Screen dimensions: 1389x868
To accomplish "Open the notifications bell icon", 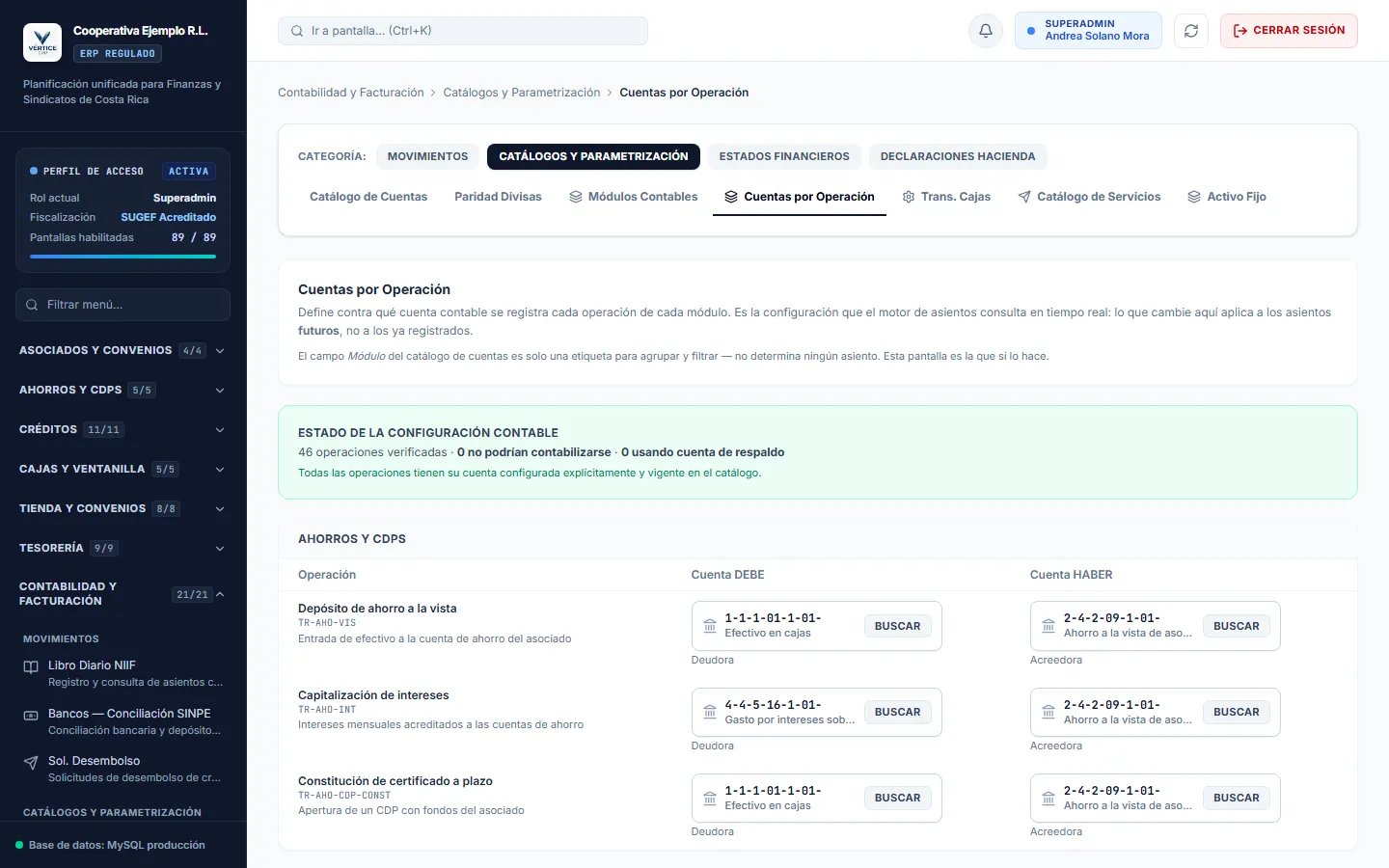I will point(986,31).
